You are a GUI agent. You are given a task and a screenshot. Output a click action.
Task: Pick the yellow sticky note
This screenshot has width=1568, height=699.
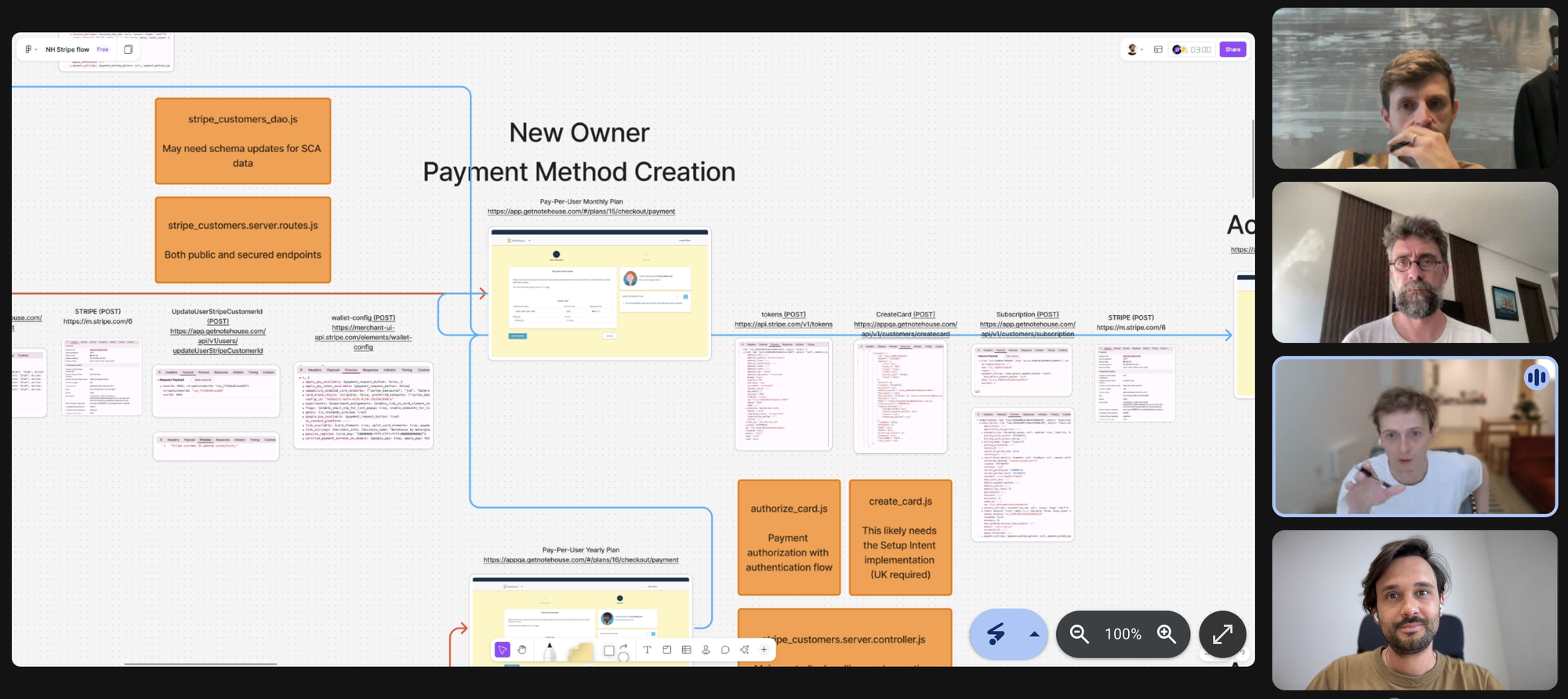click(x=580, y=652)
